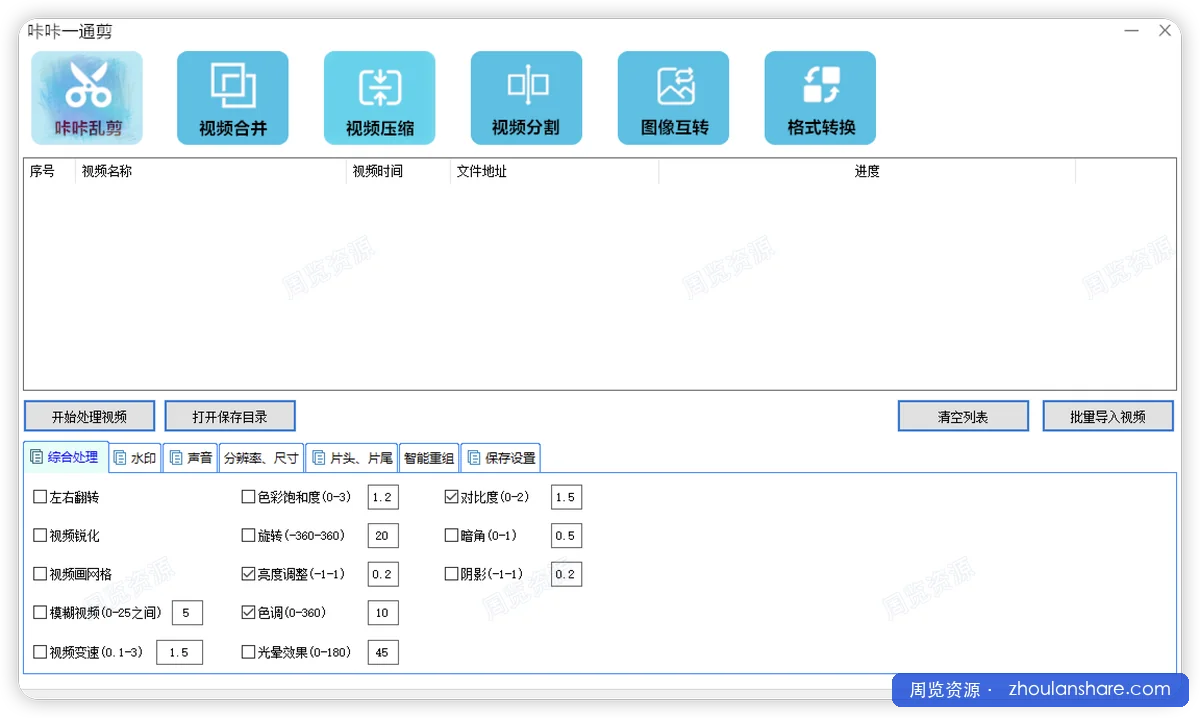Click the 模糊视频 value field showing 5
The width and height of the screenshot is (1200, 718).
187,613
